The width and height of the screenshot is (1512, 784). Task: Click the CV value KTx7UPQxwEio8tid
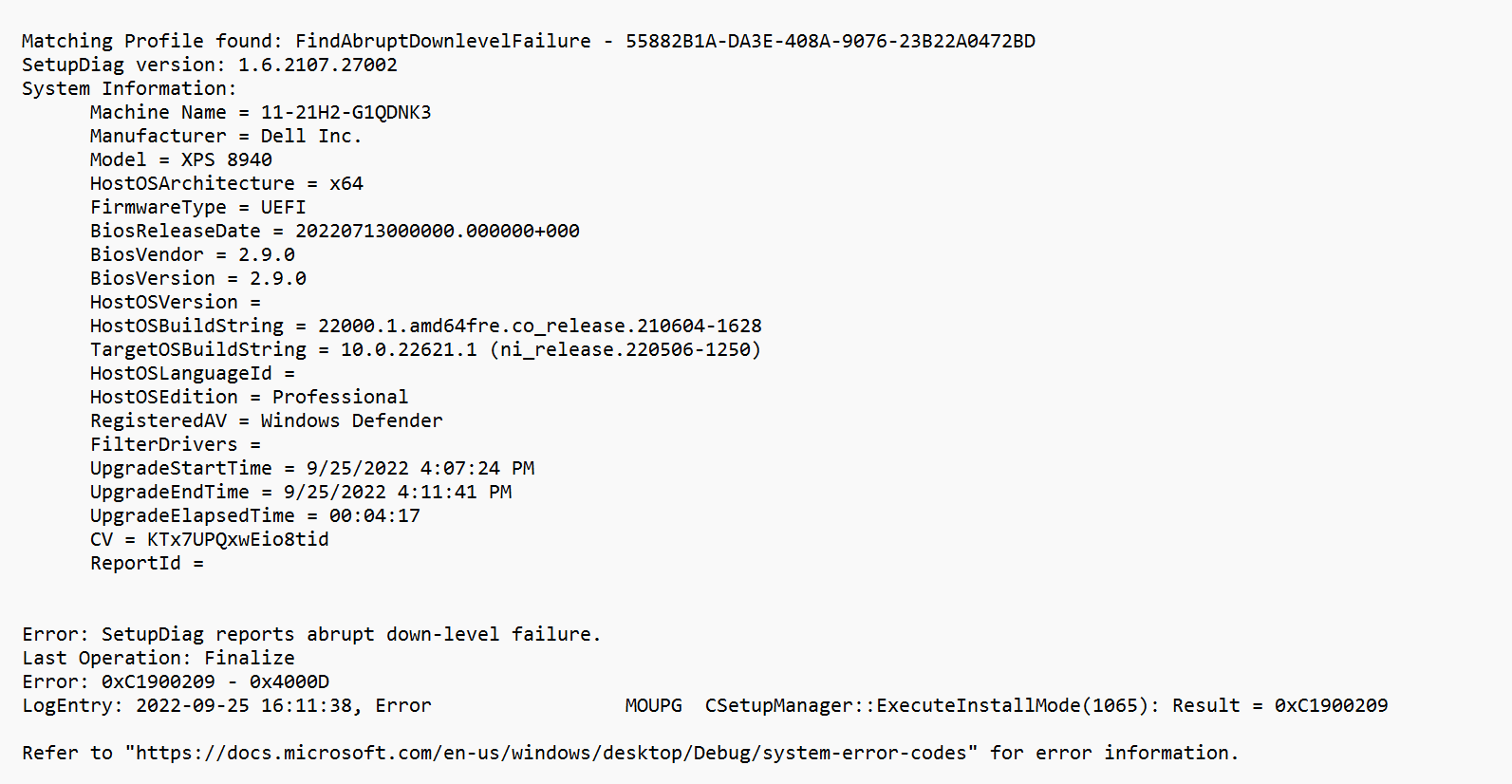coord(238,539)
